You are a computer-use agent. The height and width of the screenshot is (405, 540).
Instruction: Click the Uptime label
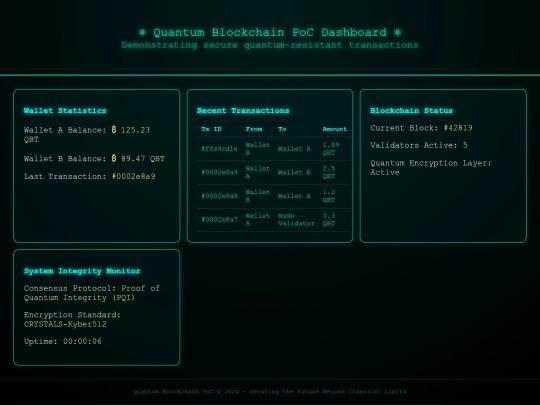(x=41, y=341)
